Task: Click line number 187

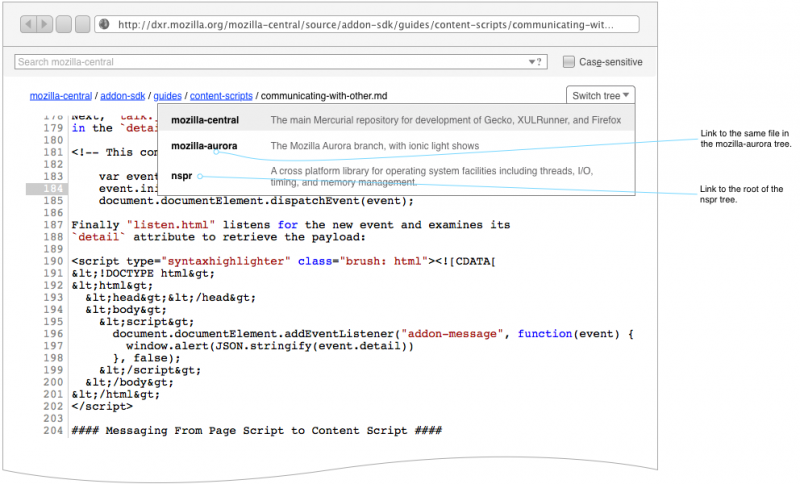Action: point(53,225)
